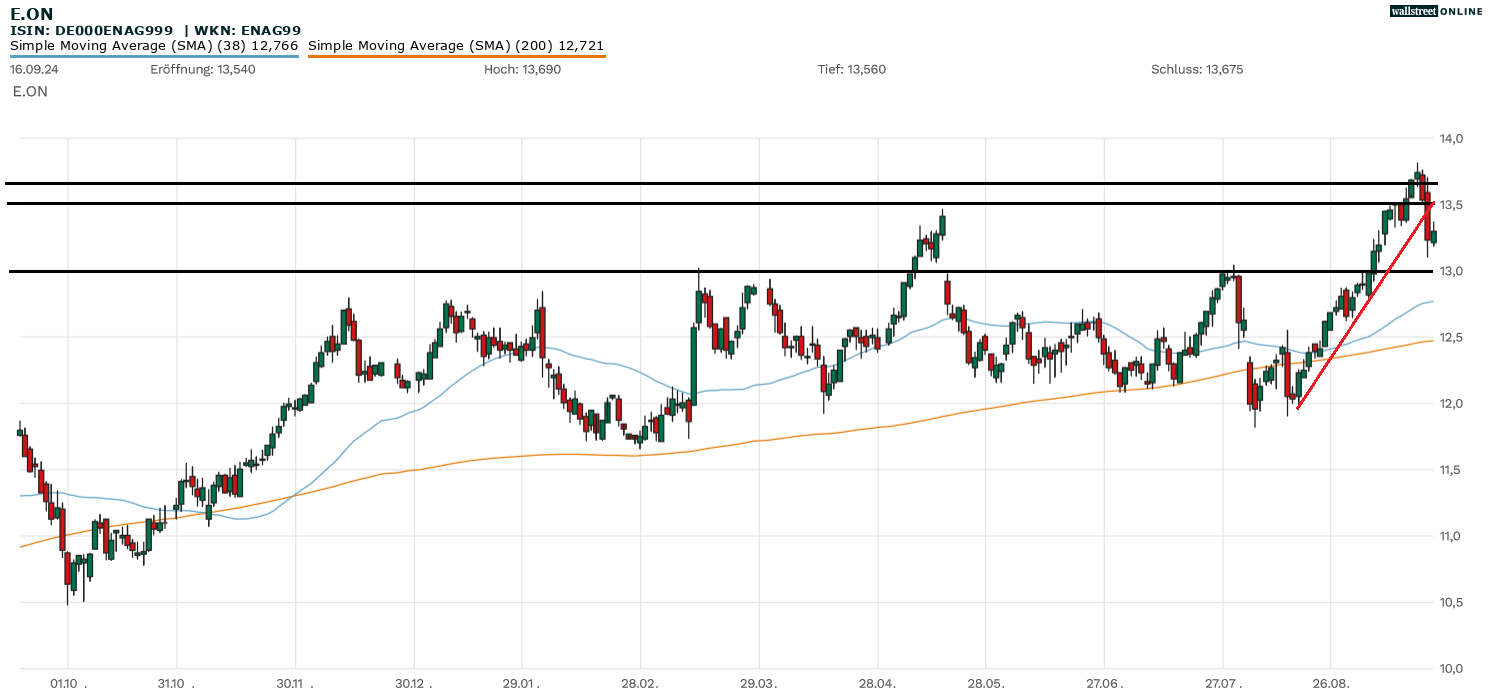Screen dimensions: 1490x689
Task: Click the Tief 13,560 value
Action: coord(851,69)
